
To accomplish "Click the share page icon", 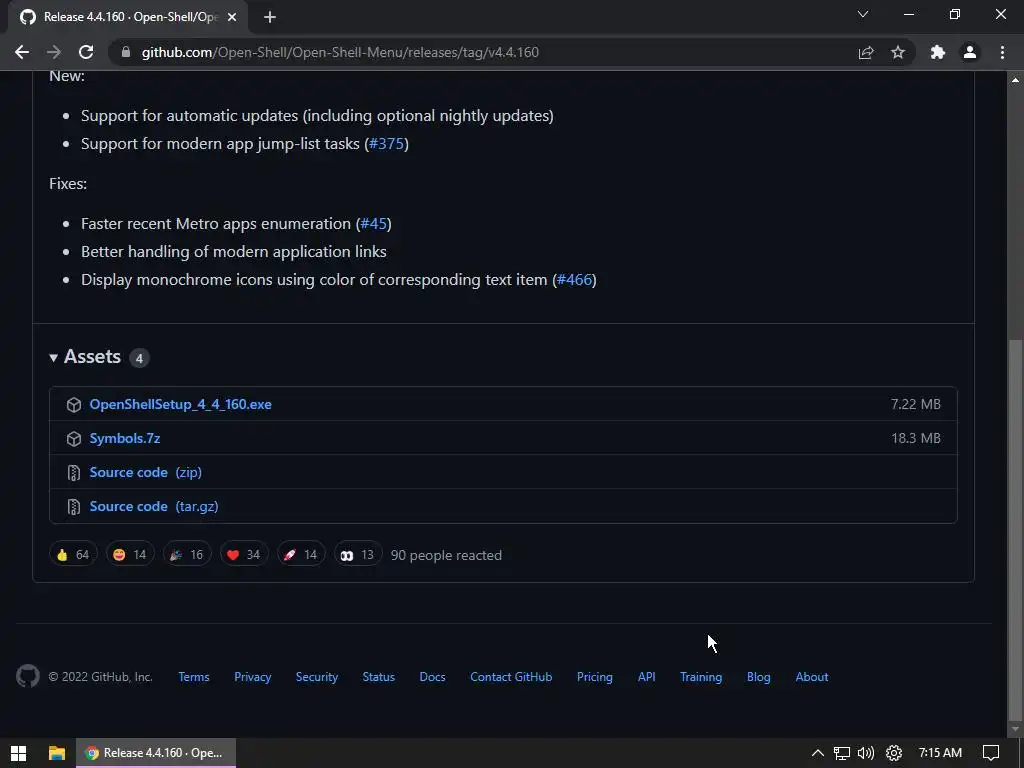I will click(x=866, y=52).
